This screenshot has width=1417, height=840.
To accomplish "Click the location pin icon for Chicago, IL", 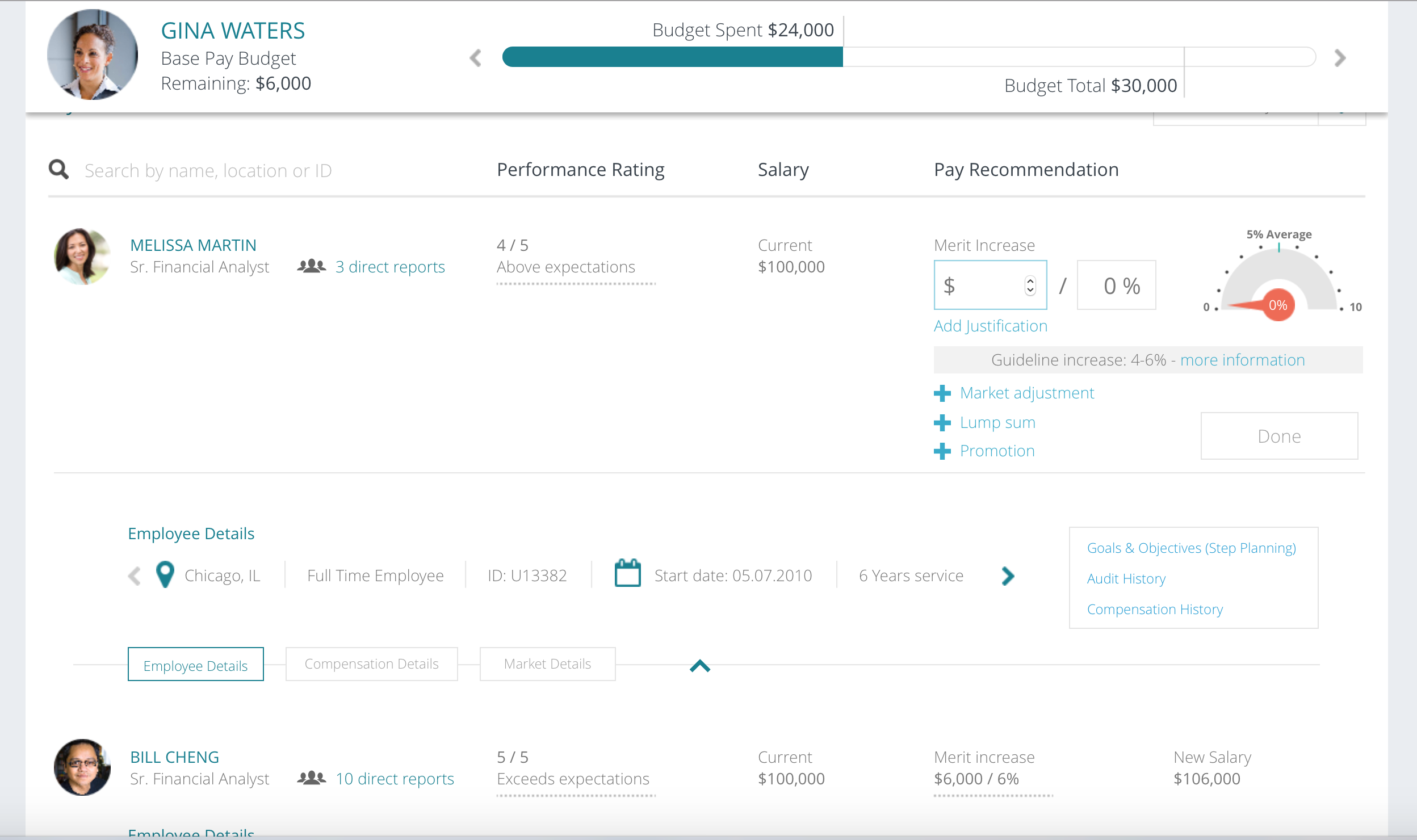I will 164,575.
